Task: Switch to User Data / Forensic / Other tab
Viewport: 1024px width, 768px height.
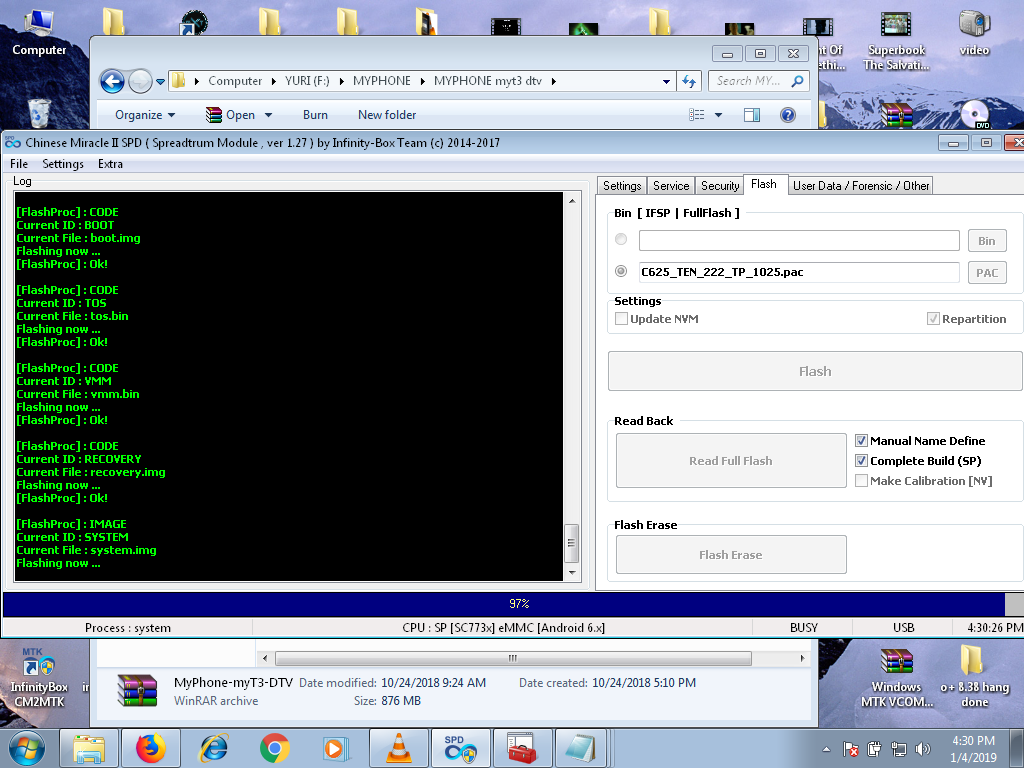Action: pyautogui.click(x=861, y=186)
